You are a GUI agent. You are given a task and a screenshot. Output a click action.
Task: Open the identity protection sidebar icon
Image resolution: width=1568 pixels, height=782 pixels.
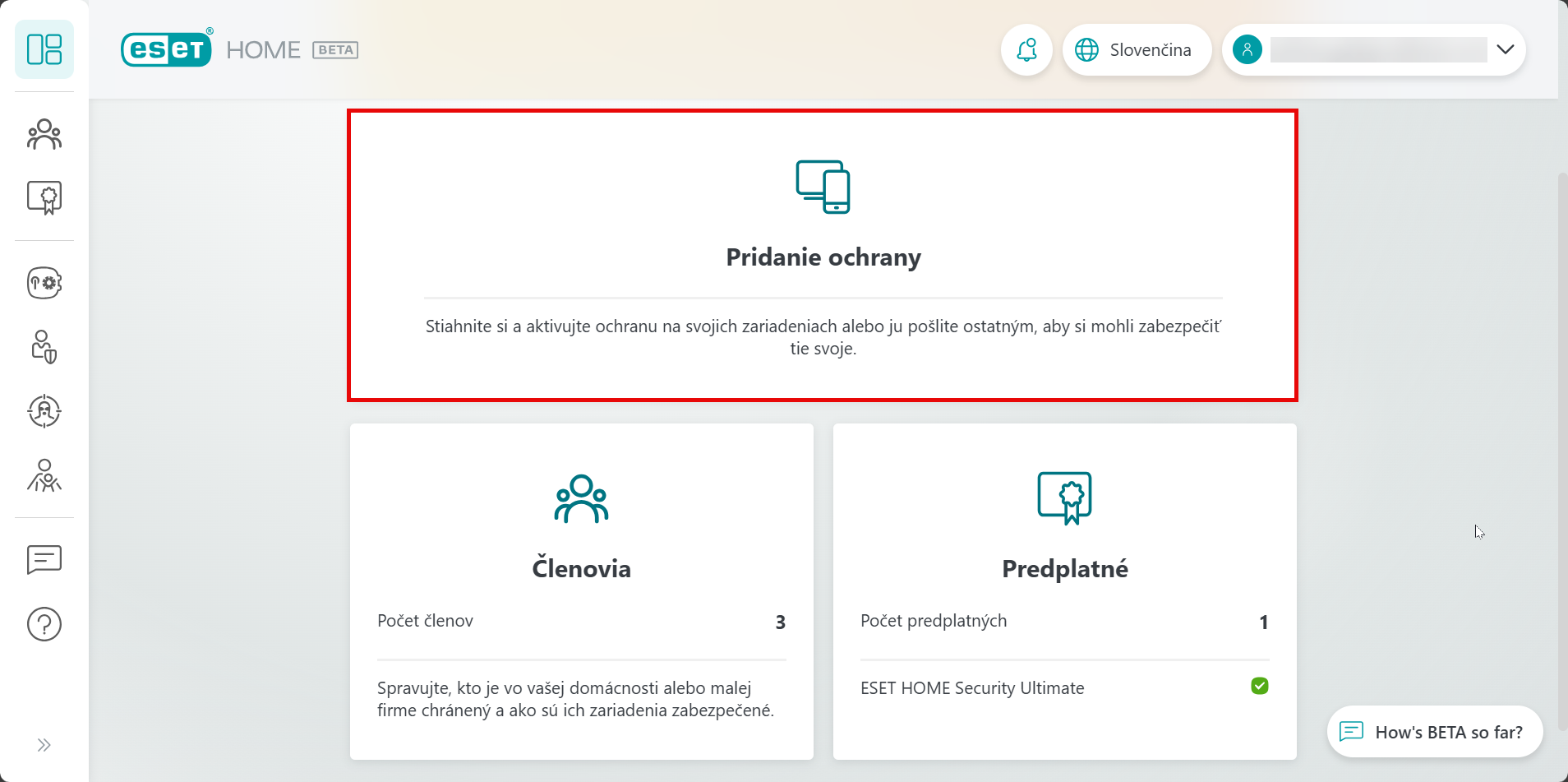pos(44,347)
